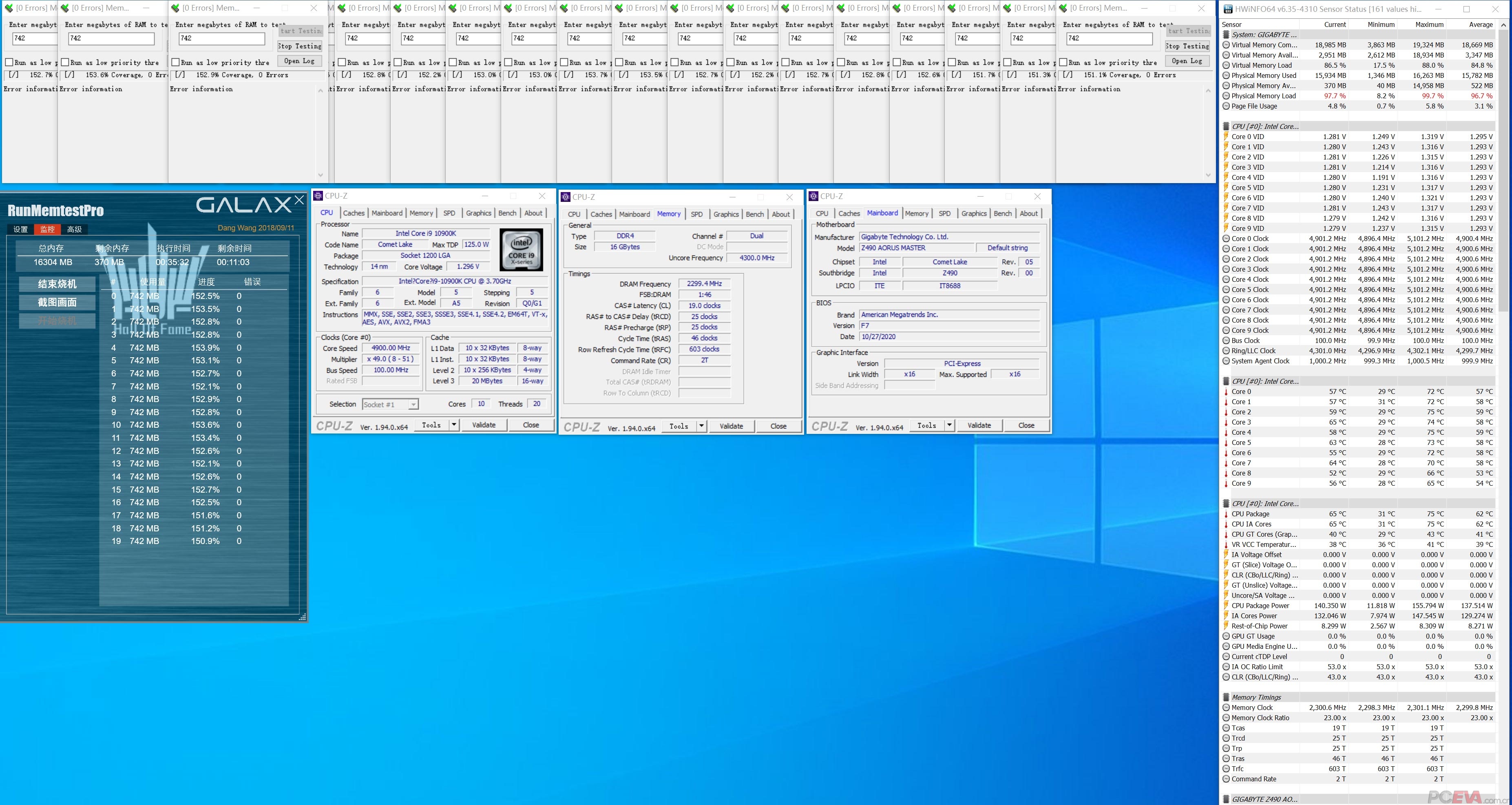This screenshot has height=805, width=1512.
Task: Open the Socket #1 selection dropdown in CPU-Z
Action: 413,405
